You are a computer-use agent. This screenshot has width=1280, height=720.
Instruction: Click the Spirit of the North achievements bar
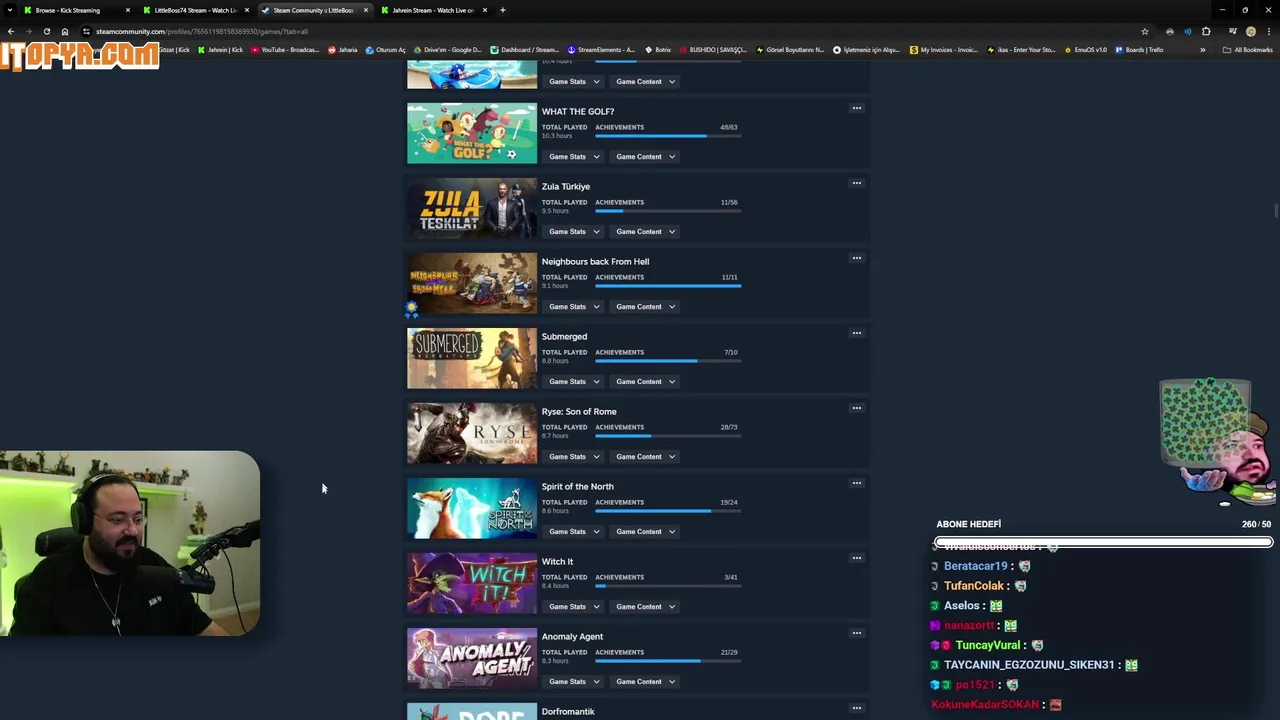click(x=668, y=511)
